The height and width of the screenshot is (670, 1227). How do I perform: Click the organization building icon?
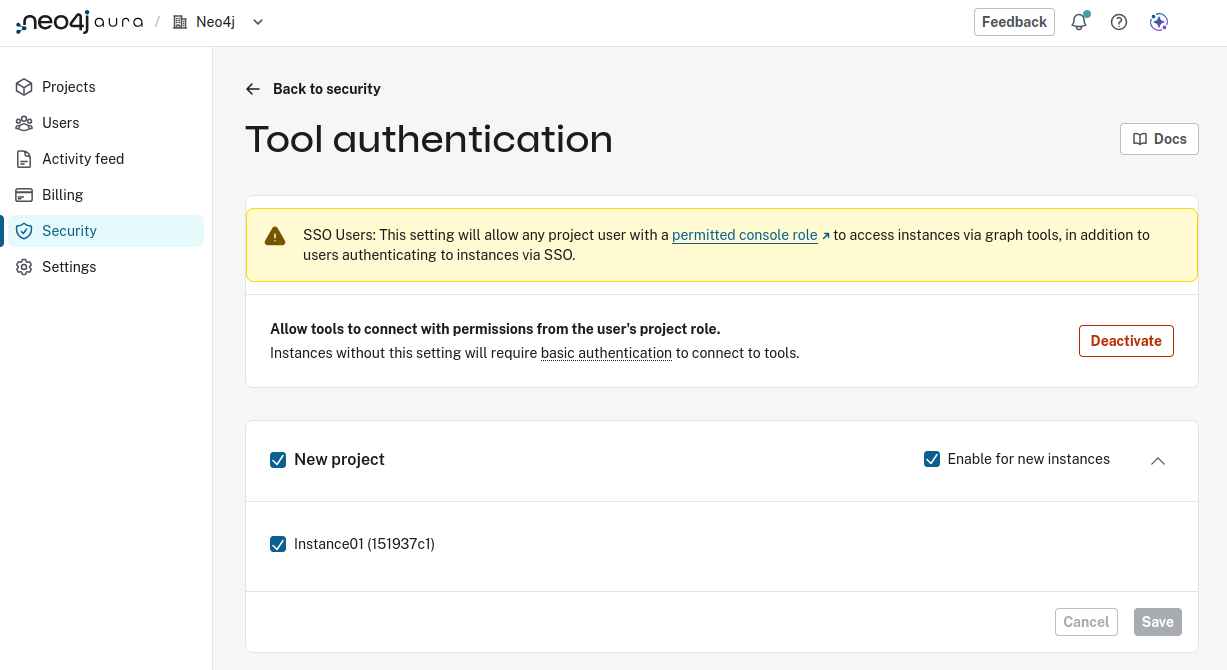[x=180, y=22]
